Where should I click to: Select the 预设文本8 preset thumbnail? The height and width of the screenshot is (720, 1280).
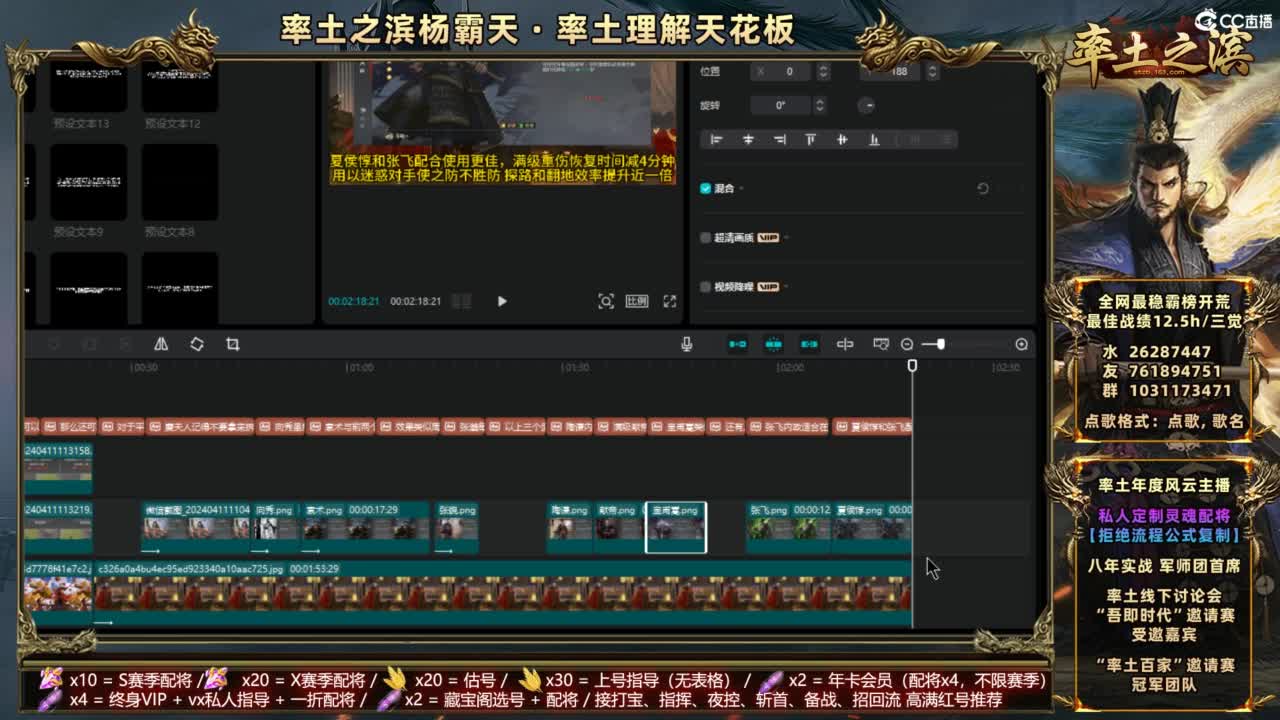click(180, 182)
